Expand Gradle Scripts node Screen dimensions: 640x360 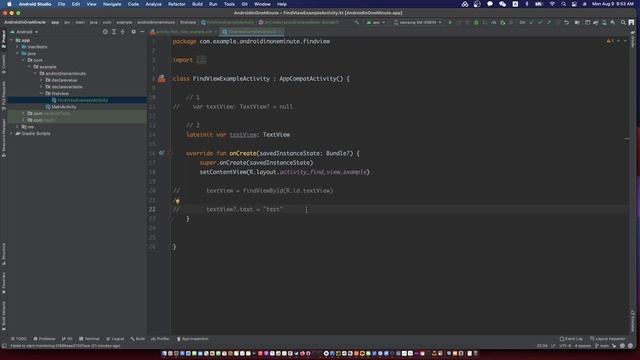(x=11, y=133)
